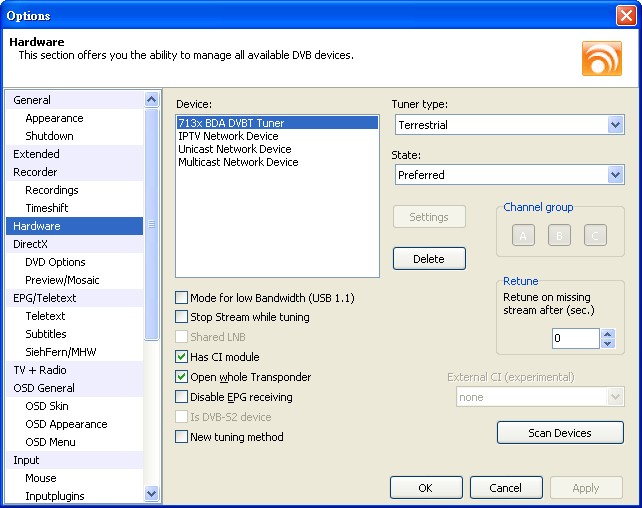642x508 pixels.
Task: Open the Recorder settings section
Action: [x=35, y=172]
